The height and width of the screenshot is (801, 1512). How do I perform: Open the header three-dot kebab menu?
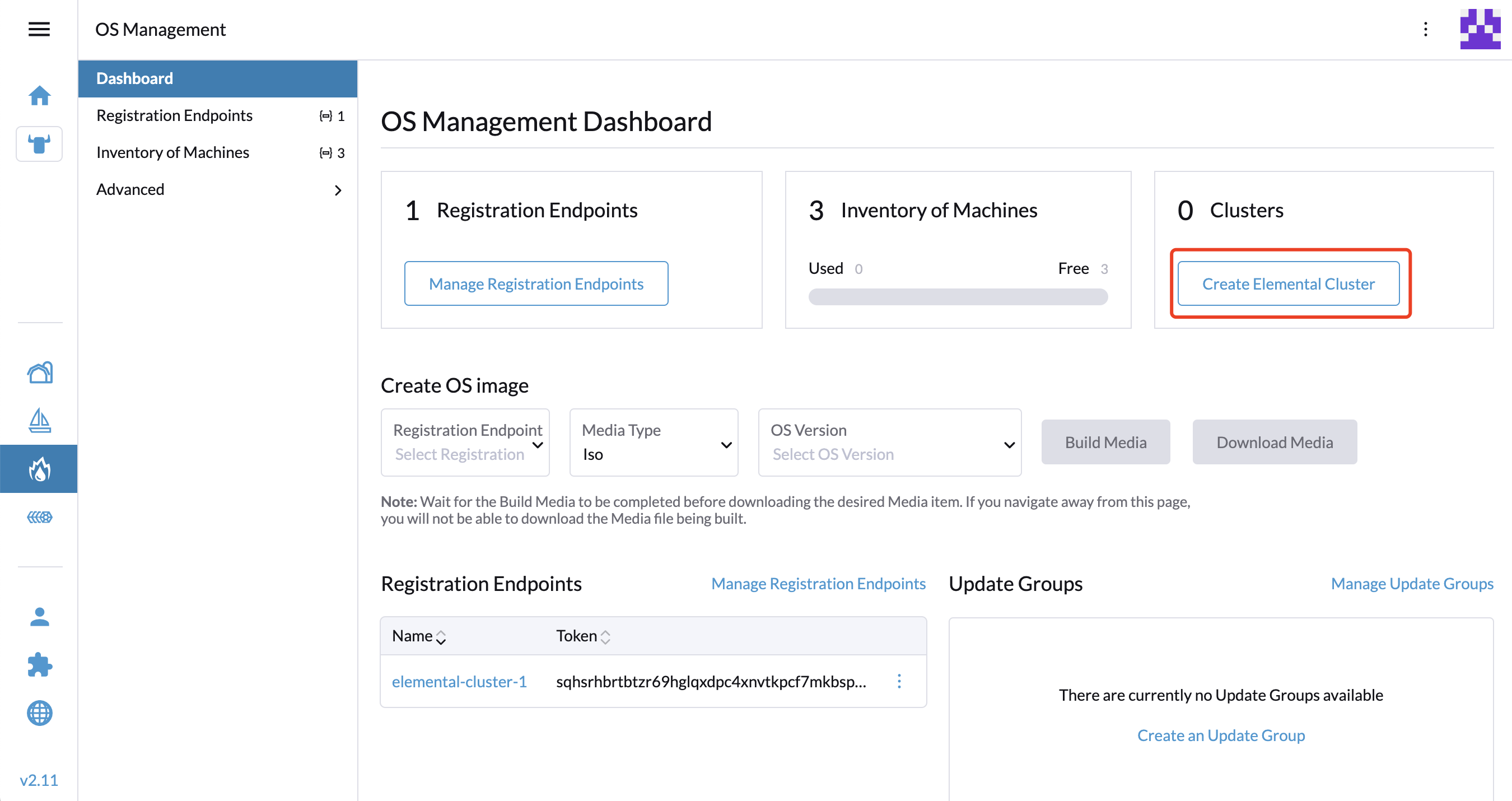pyautogui.click(x=1425, y=29)
